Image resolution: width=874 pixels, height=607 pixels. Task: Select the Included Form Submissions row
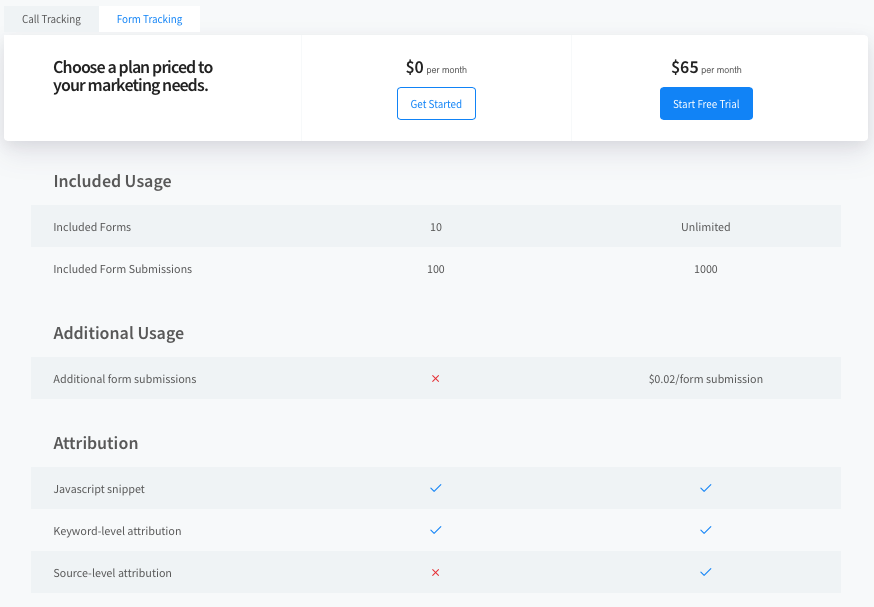tap(122, 269)
